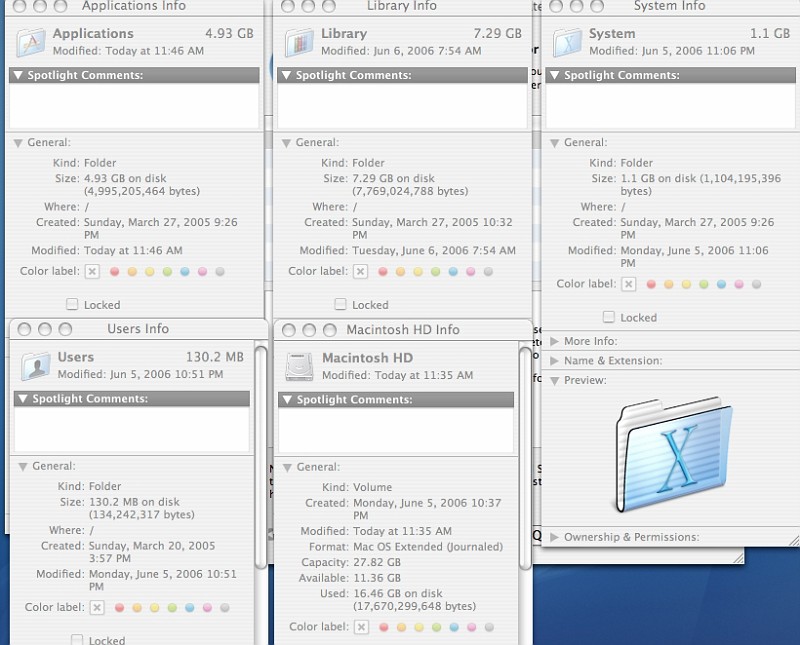This screenshot has width=800, height=645.
Task: Click Kind value Volume in Macintosh HD Info
Action: pos(373,487)
